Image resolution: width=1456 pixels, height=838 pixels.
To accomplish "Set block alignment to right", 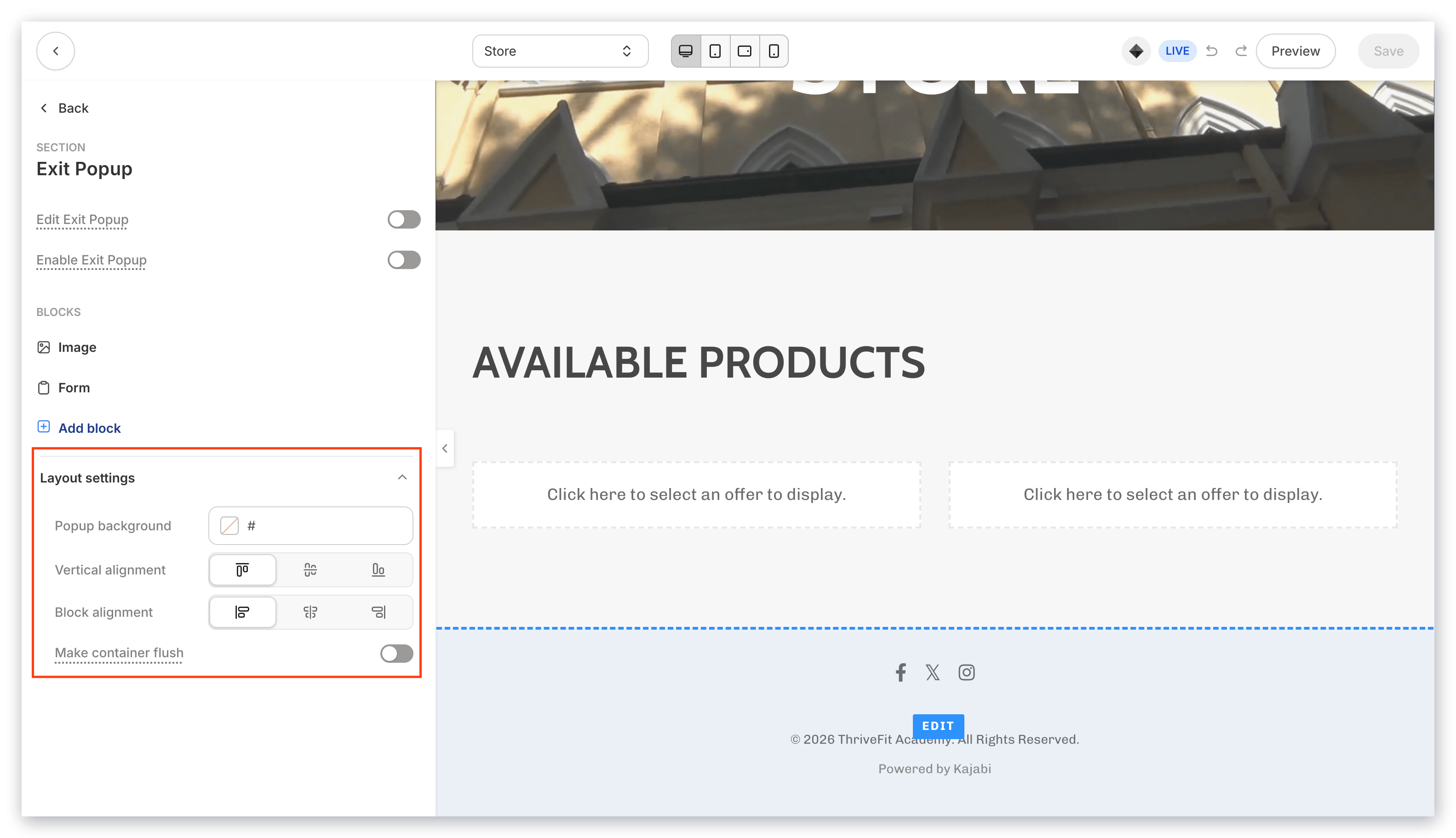I will click(x=378, y=612).
